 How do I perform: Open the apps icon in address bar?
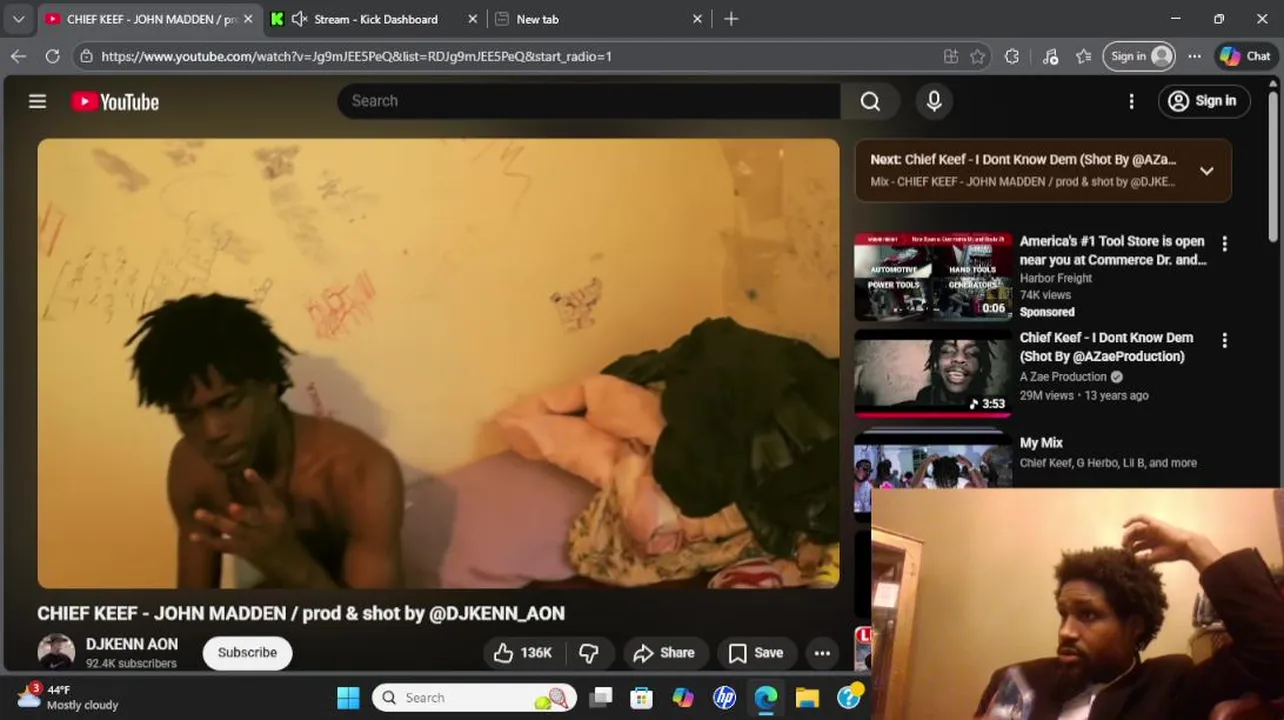[x=950, y=56]
